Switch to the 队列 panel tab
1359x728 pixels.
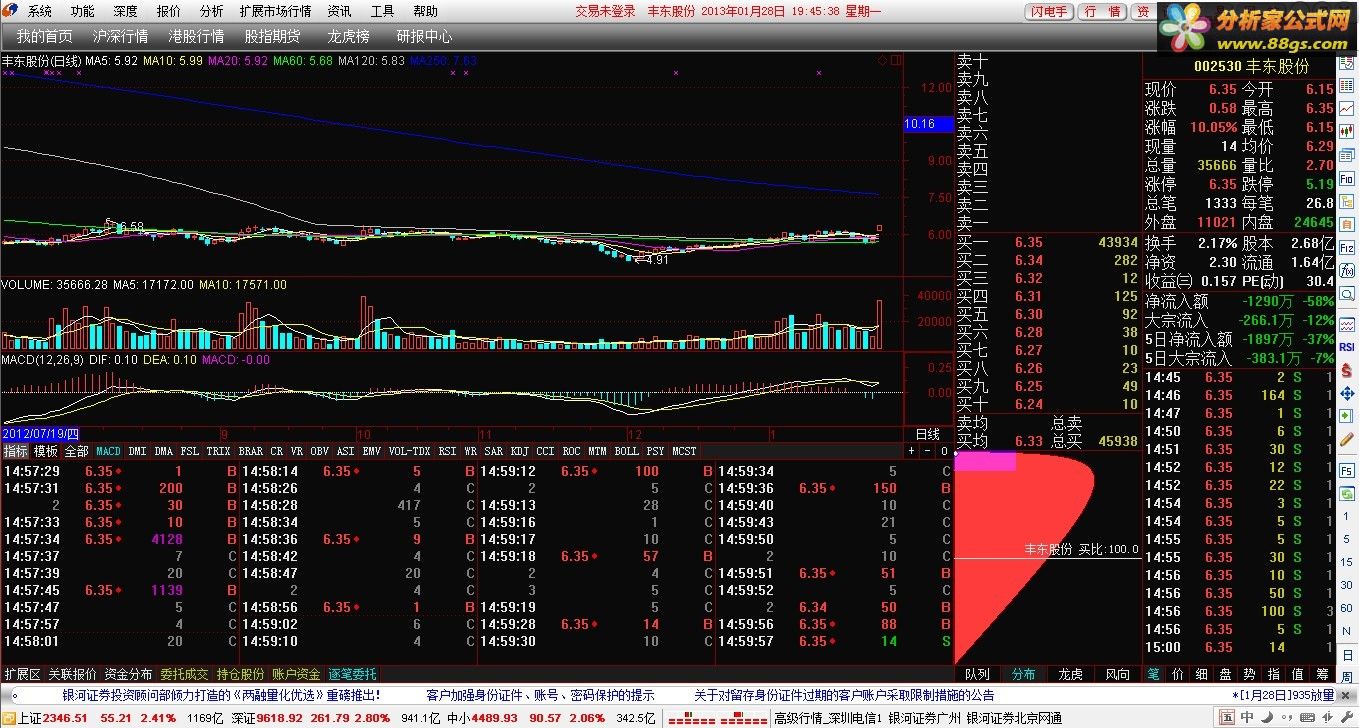click(977, 674)
